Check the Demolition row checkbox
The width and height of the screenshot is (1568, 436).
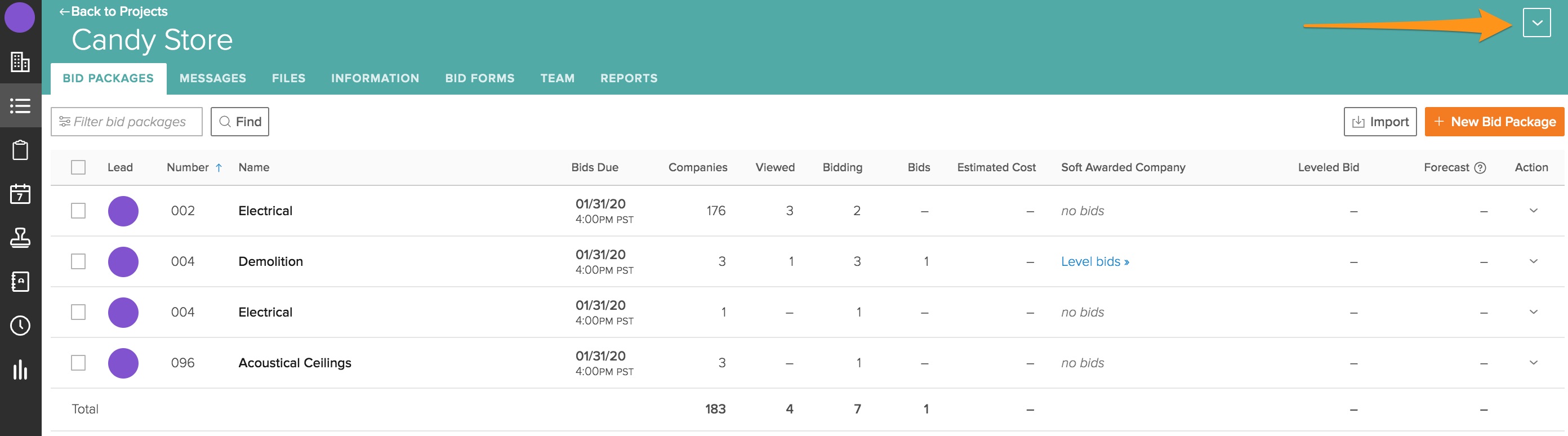click(78, 261)
